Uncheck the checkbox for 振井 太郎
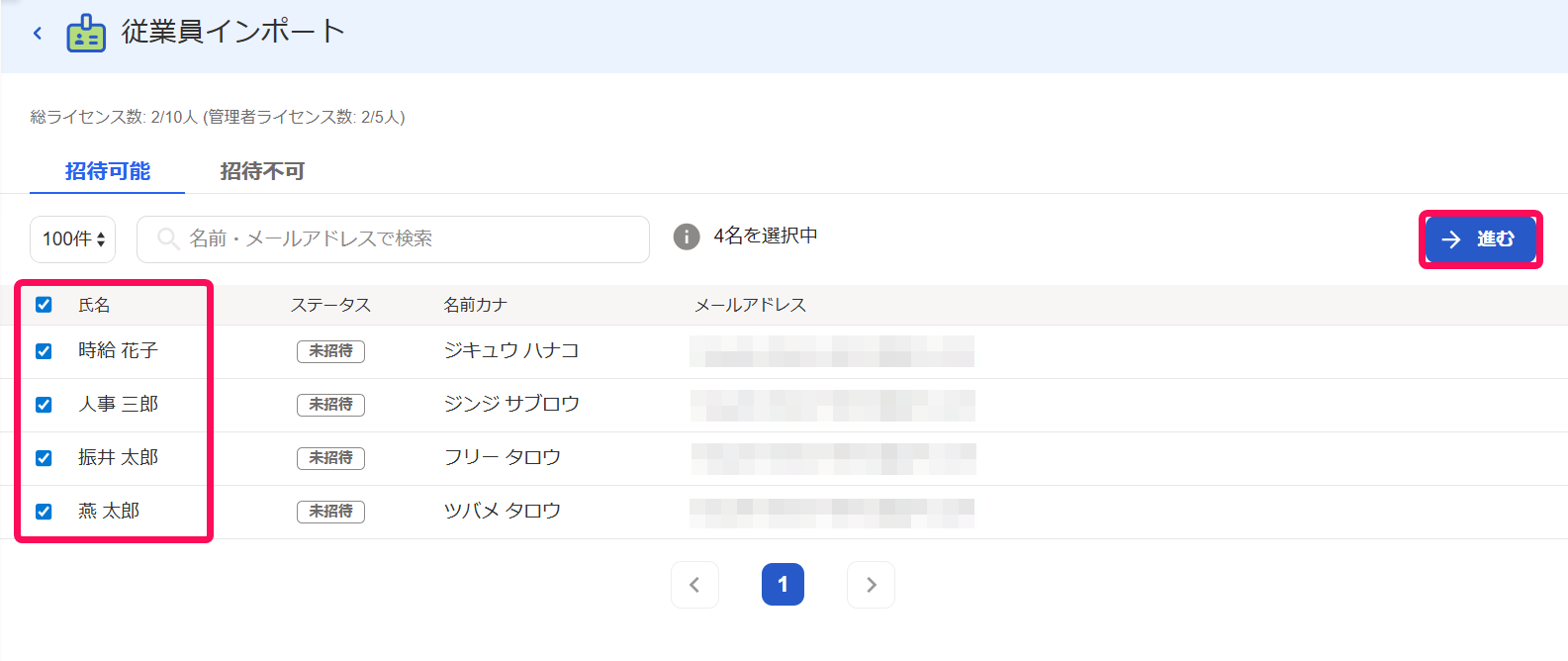This screenshot has height=661, width=1568. [44, 458]
